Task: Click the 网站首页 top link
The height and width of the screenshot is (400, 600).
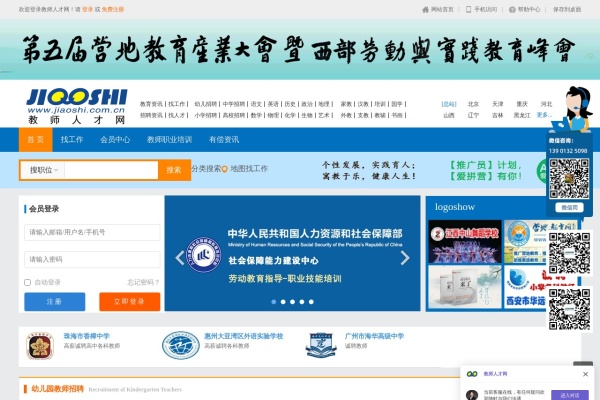Action: point(442,10)
